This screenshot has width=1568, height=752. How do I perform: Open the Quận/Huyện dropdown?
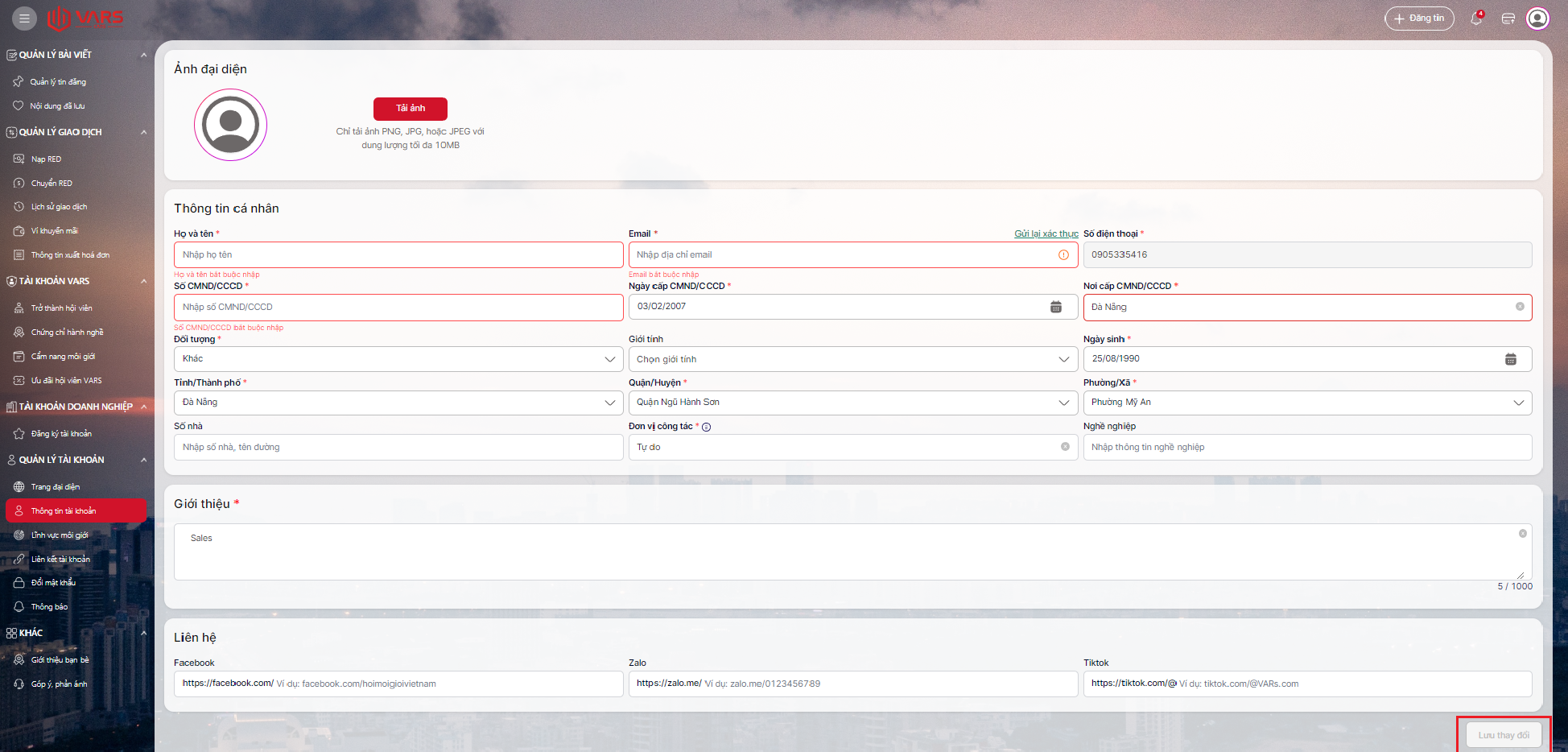1063,403
